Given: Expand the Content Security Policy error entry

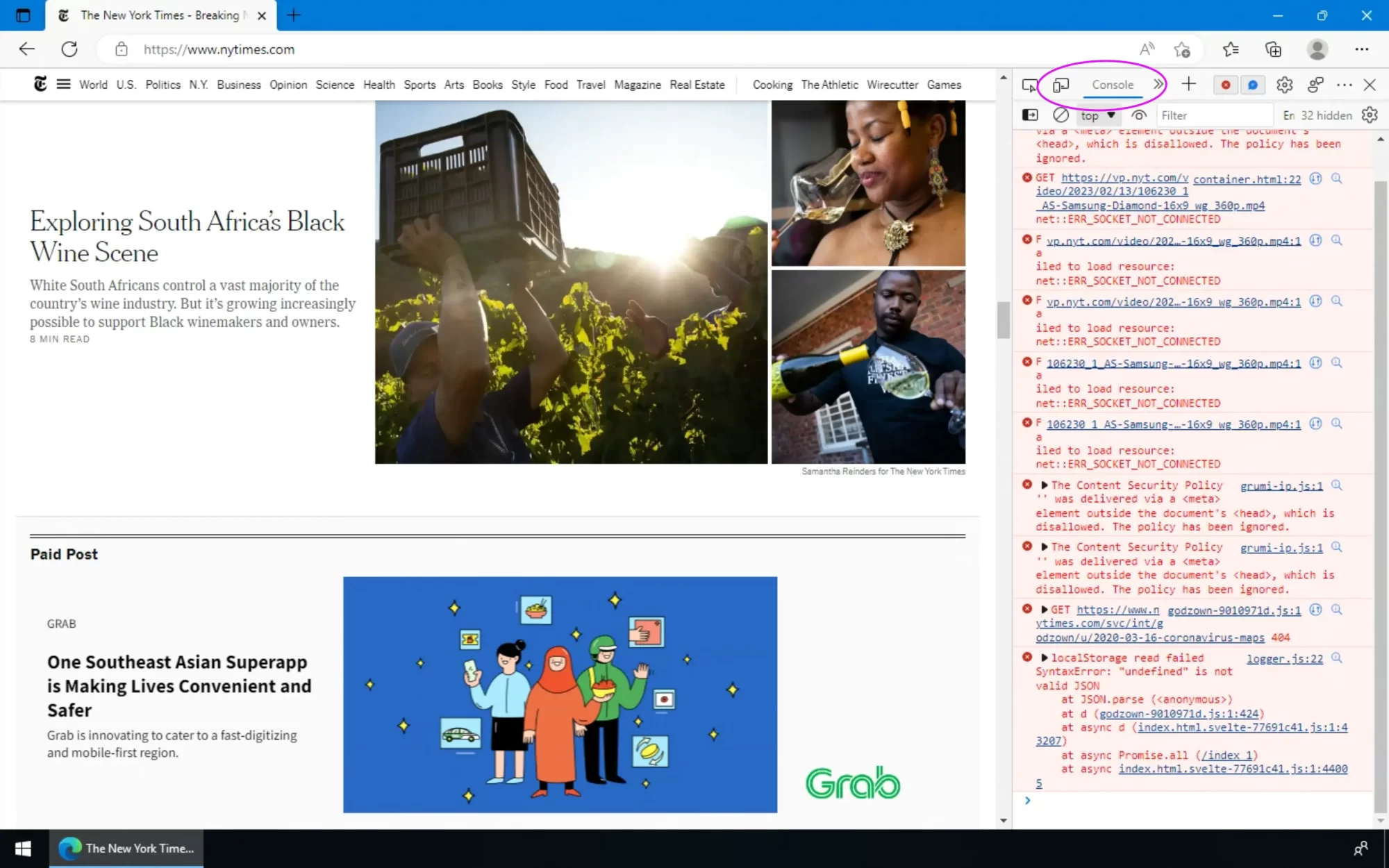Looking at the screenshot, I should (1044, 485).
